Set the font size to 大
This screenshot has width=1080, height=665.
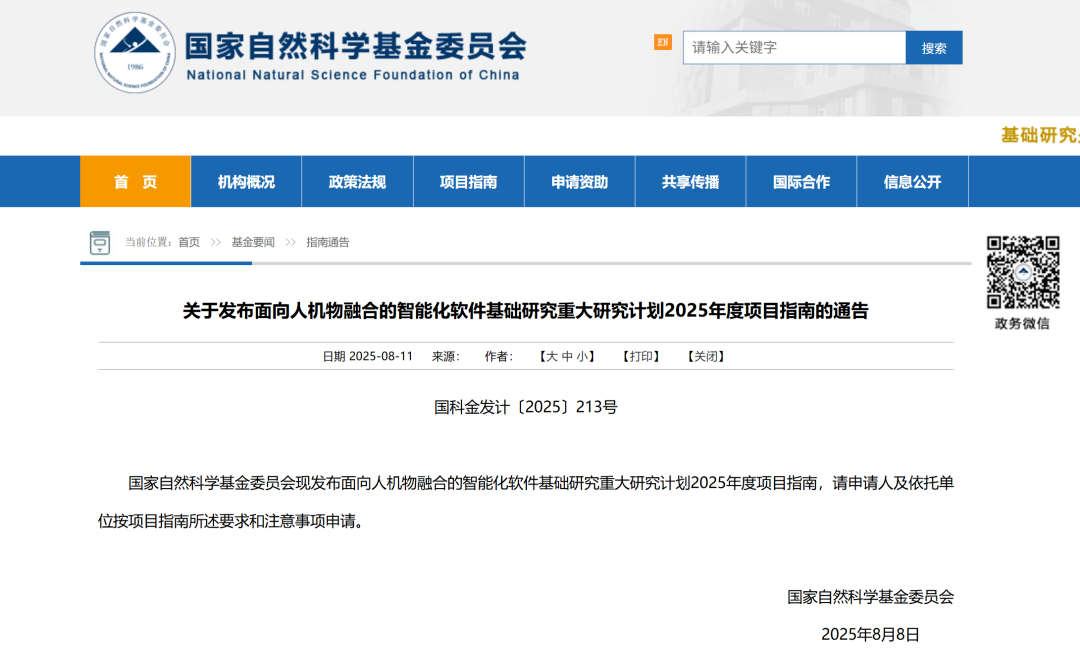(x=551, y=356)
